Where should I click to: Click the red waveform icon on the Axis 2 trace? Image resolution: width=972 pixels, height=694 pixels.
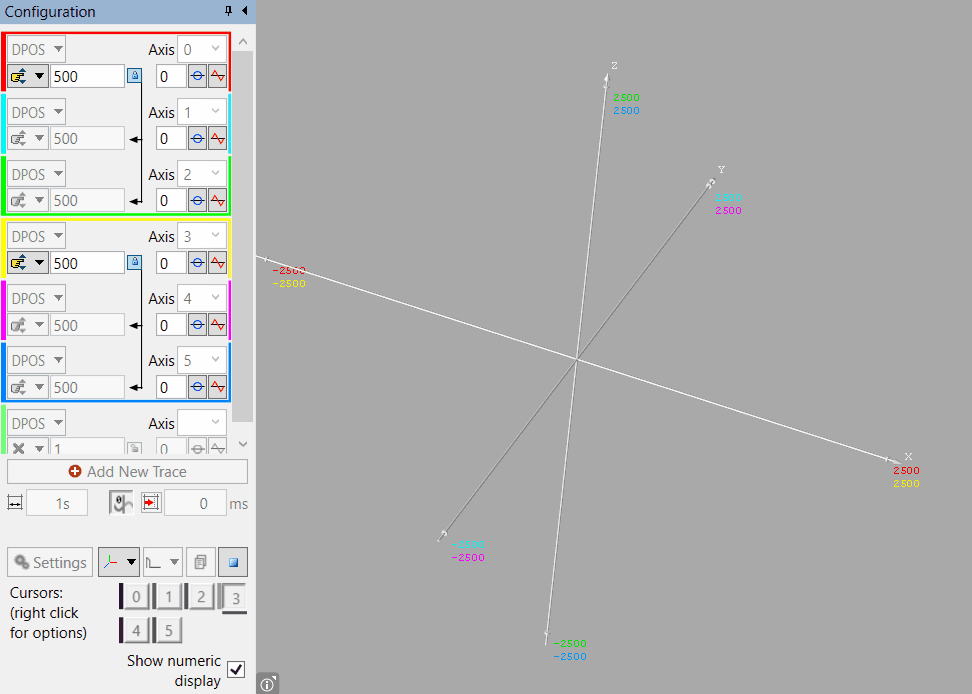click(x=218, y=201)
